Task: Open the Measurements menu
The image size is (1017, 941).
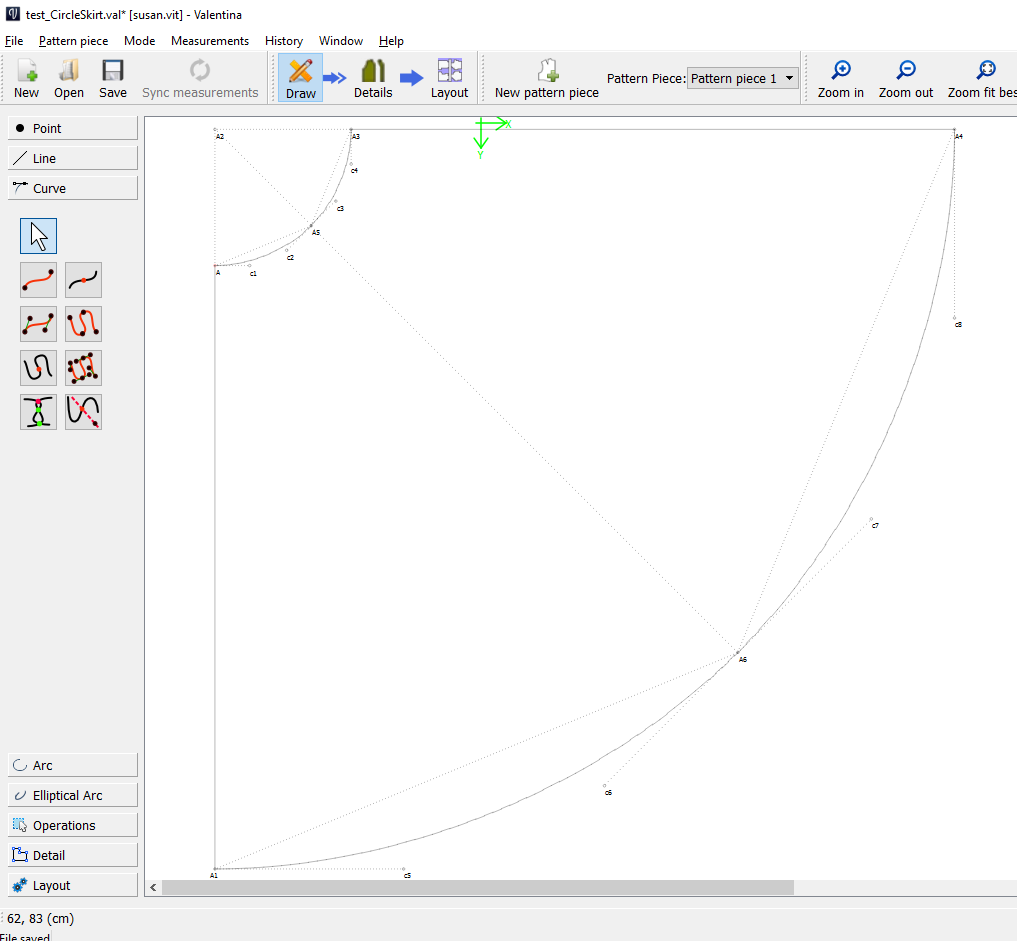Action: click(x=209, y=41)
